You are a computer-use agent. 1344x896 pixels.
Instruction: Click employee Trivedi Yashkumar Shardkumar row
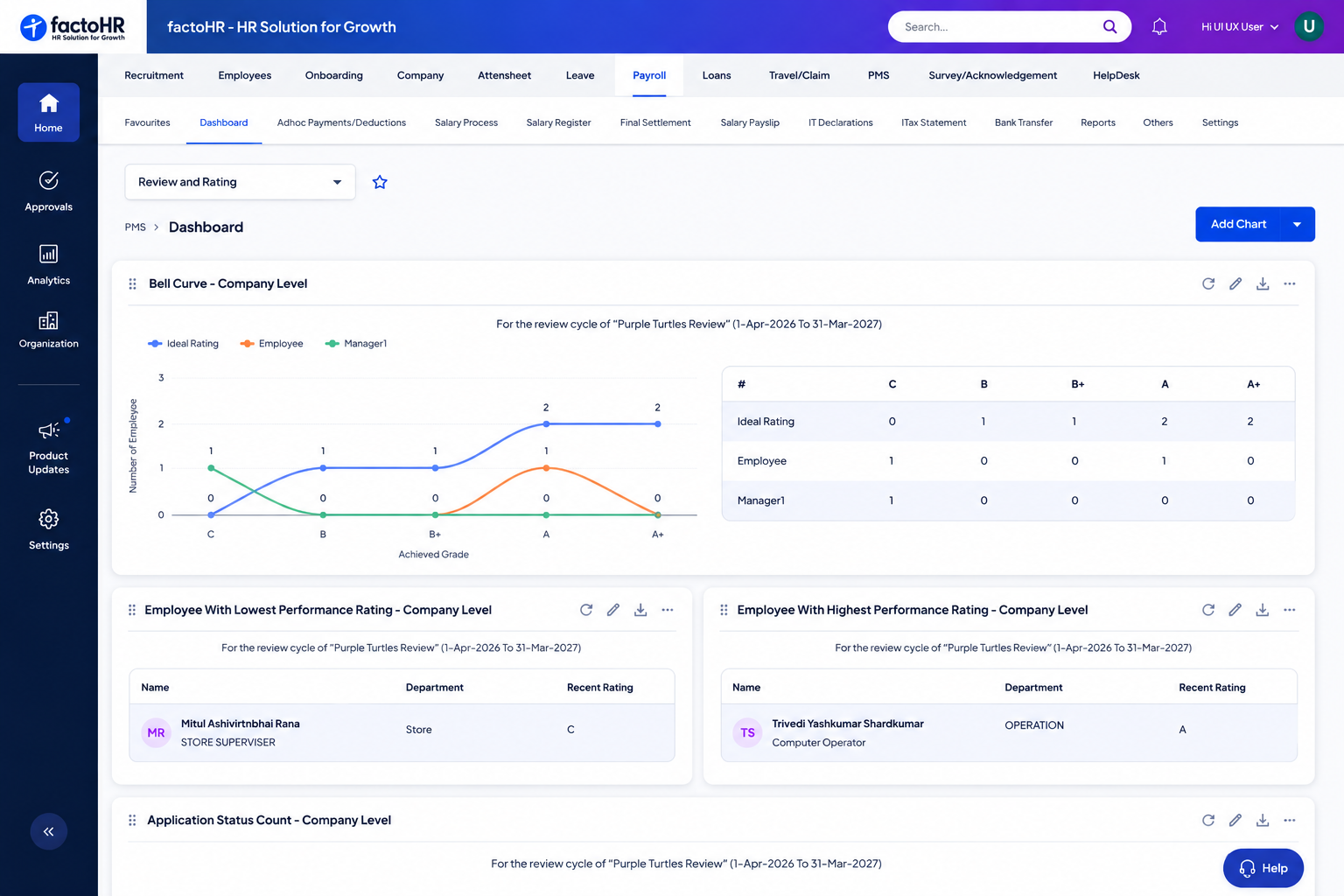[x=1009, y=732]
